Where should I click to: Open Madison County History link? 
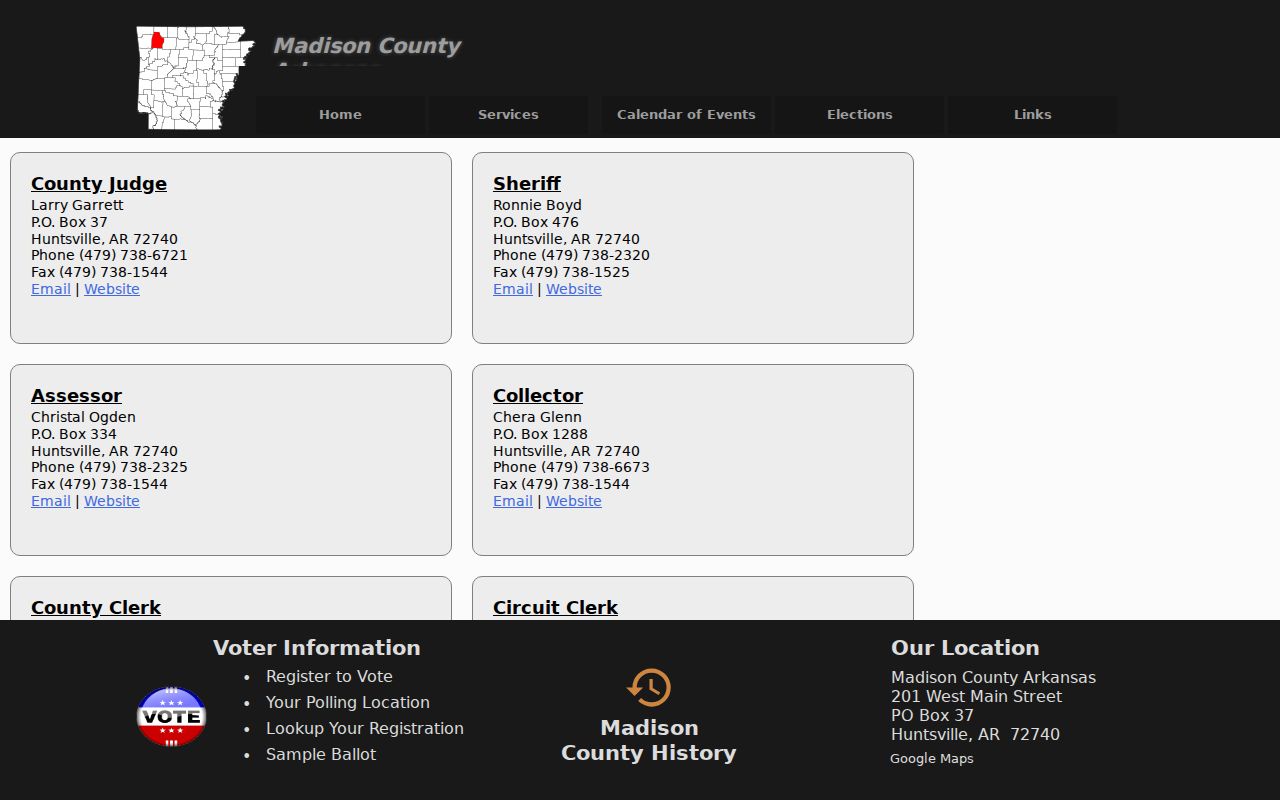pyautogui.click(x=649, y=741)
